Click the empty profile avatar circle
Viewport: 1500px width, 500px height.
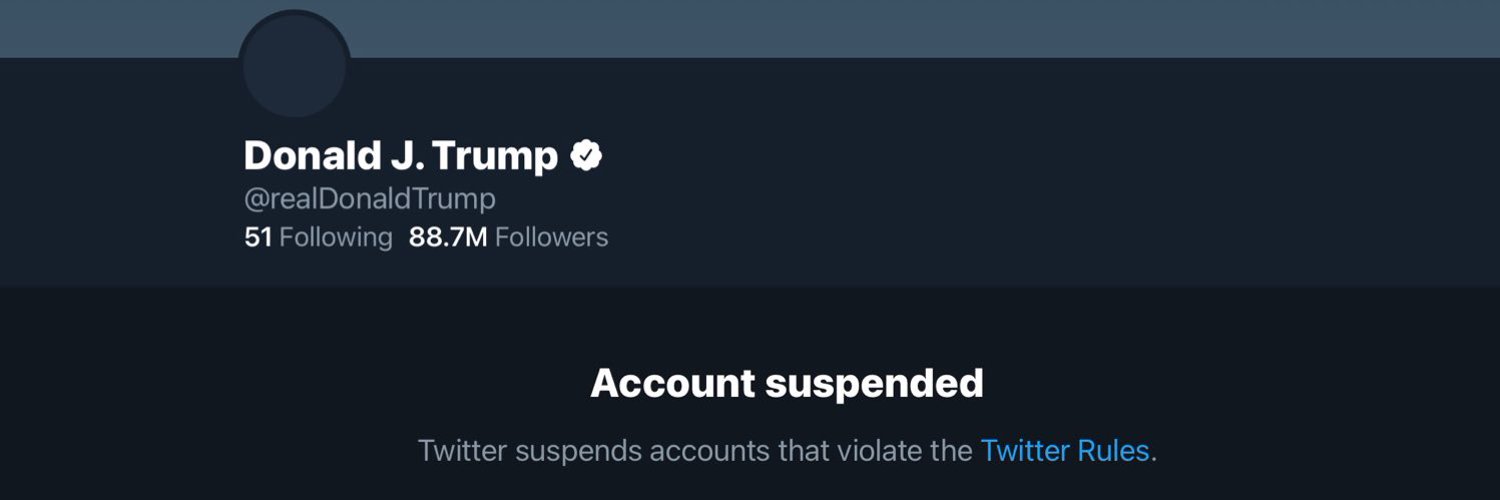click(x=294, y=66)
